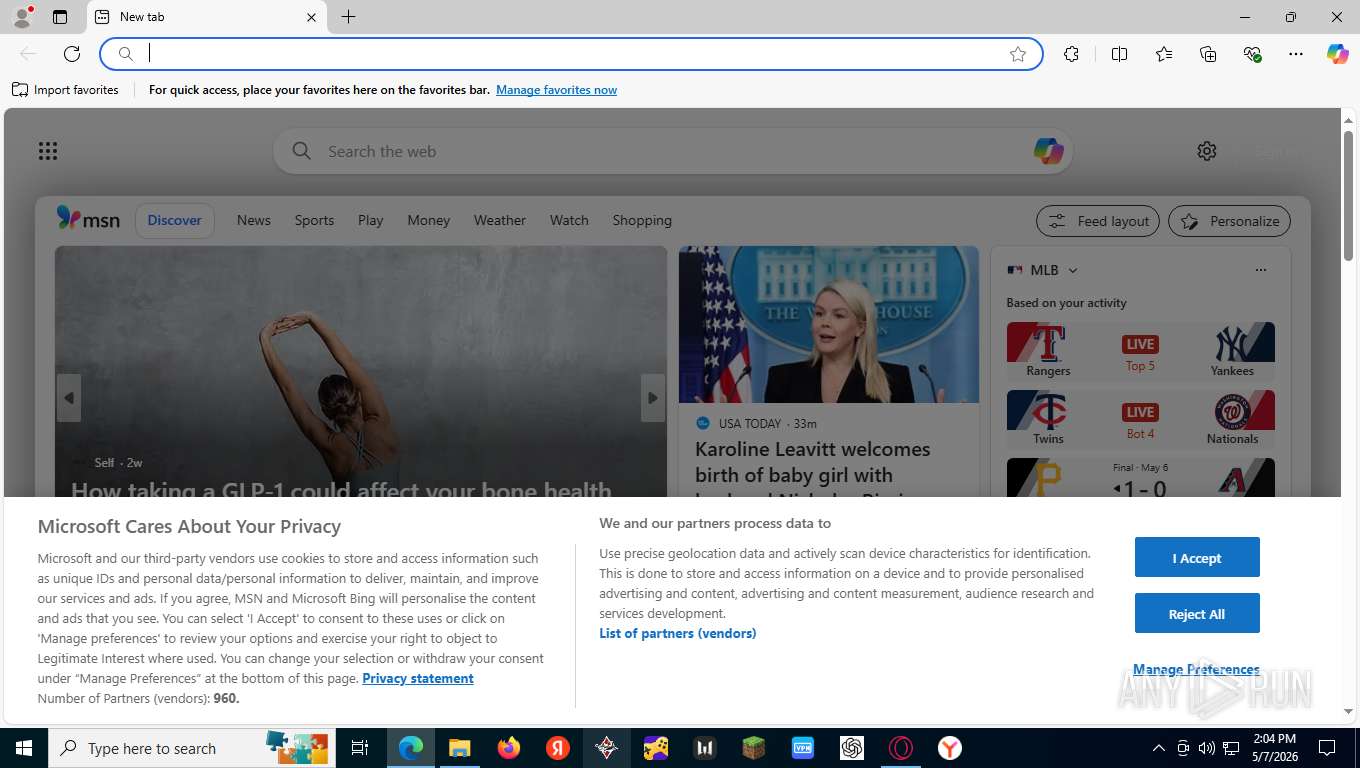Open the Settings and more ellipsis menu
This screenshot has height=768, width=1360.
(x=1296, y=54)
